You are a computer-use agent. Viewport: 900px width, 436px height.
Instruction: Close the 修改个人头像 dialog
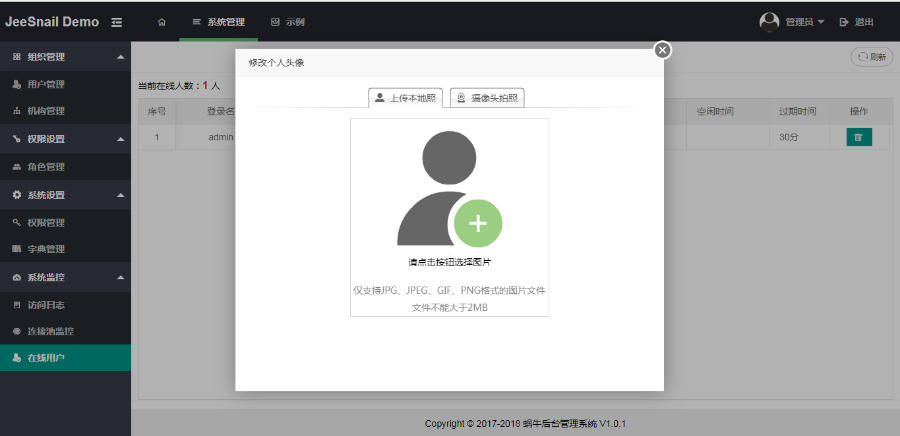click(x=662, y=50)
